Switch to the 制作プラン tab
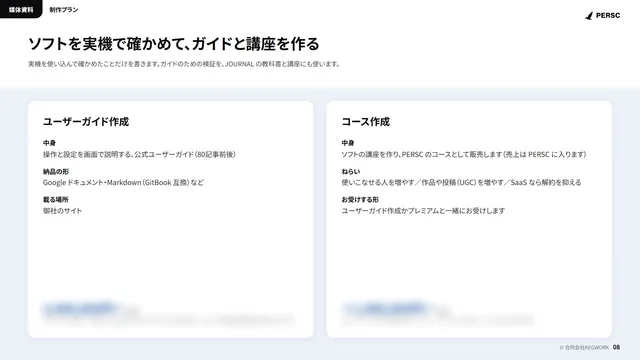The image size is (640, 360). pos(64,9)
